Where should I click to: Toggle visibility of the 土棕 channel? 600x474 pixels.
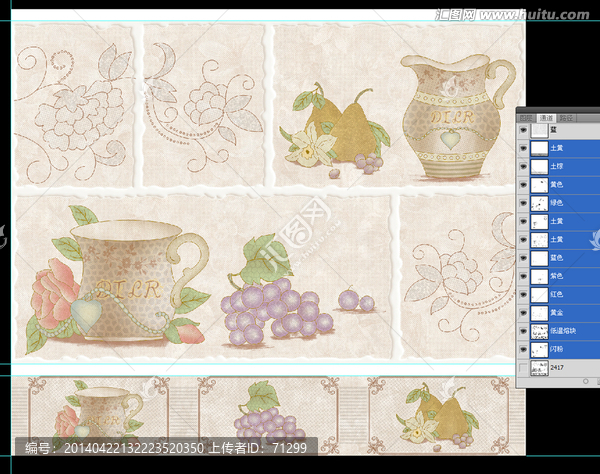(523, 166)
